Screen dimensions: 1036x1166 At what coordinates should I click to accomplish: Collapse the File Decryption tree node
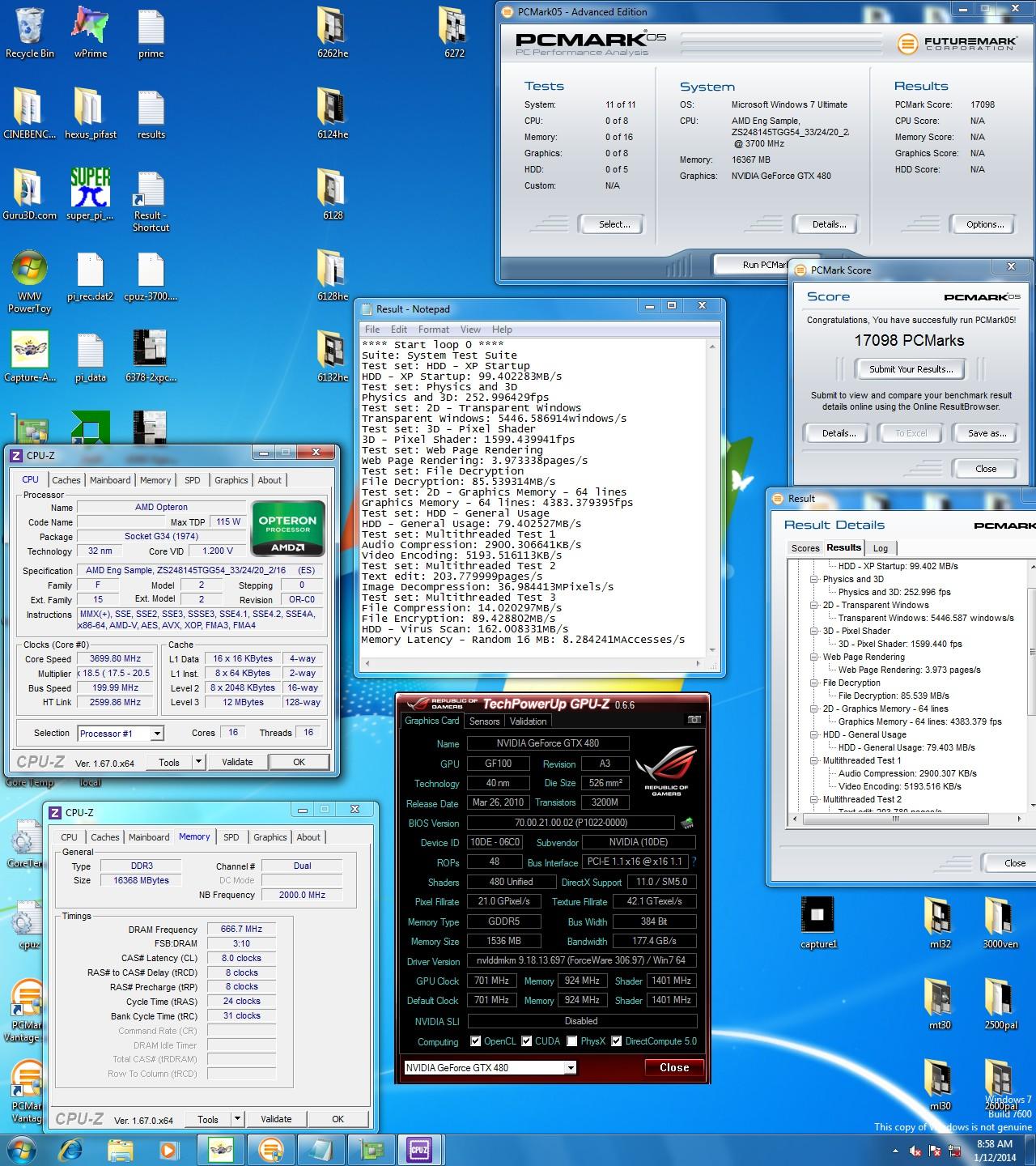click(814, 683)
